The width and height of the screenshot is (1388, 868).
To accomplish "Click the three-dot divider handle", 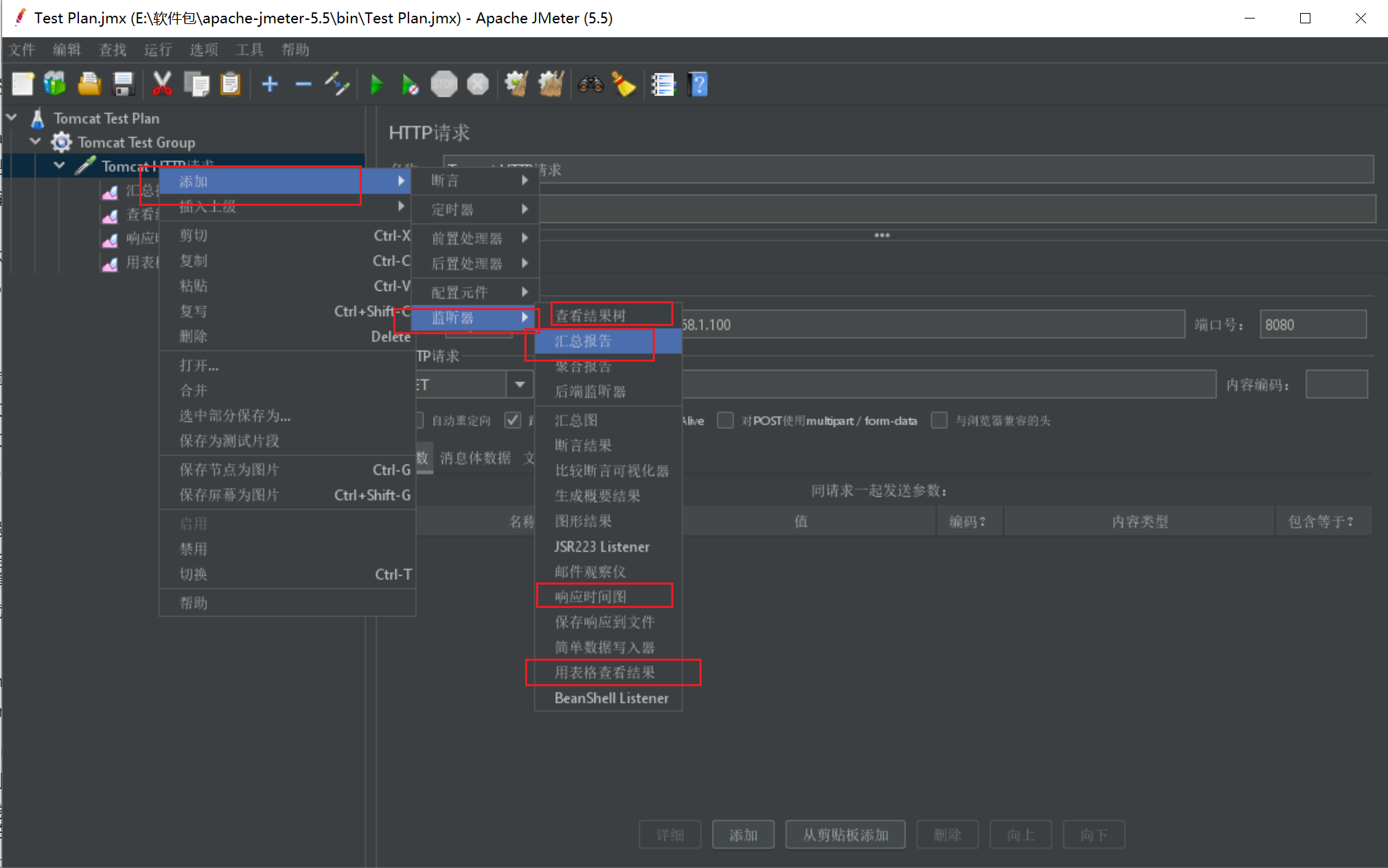I will (882, 235).
